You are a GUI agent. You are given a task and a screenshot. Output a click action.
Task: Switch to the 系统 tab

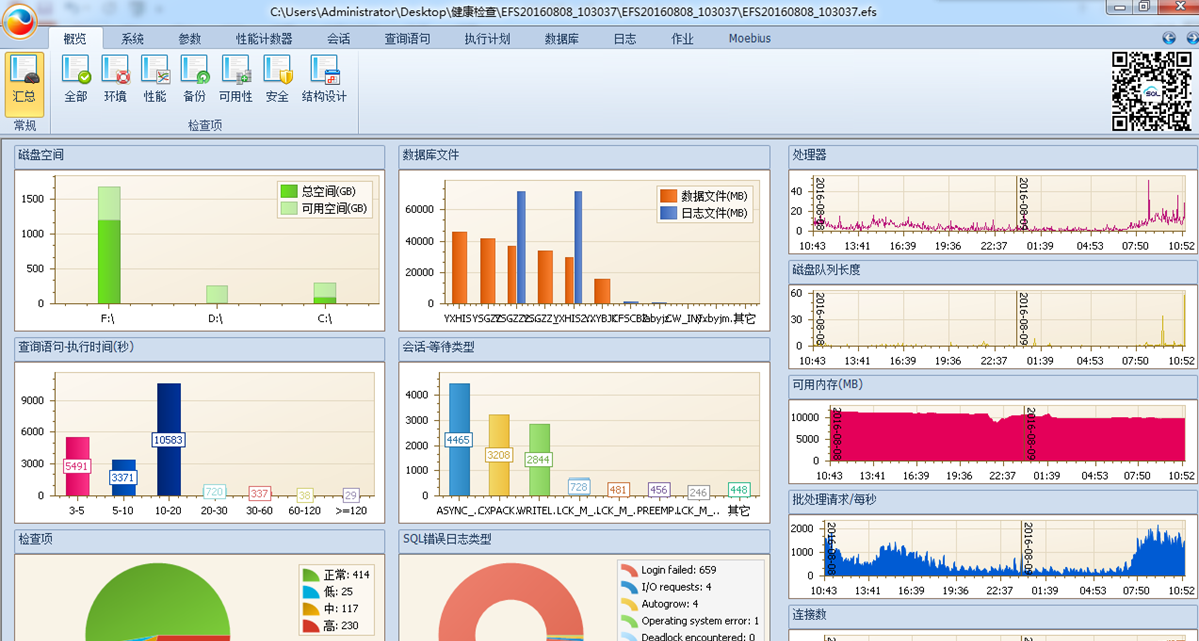pyautogui.click(x=132, y=38)
